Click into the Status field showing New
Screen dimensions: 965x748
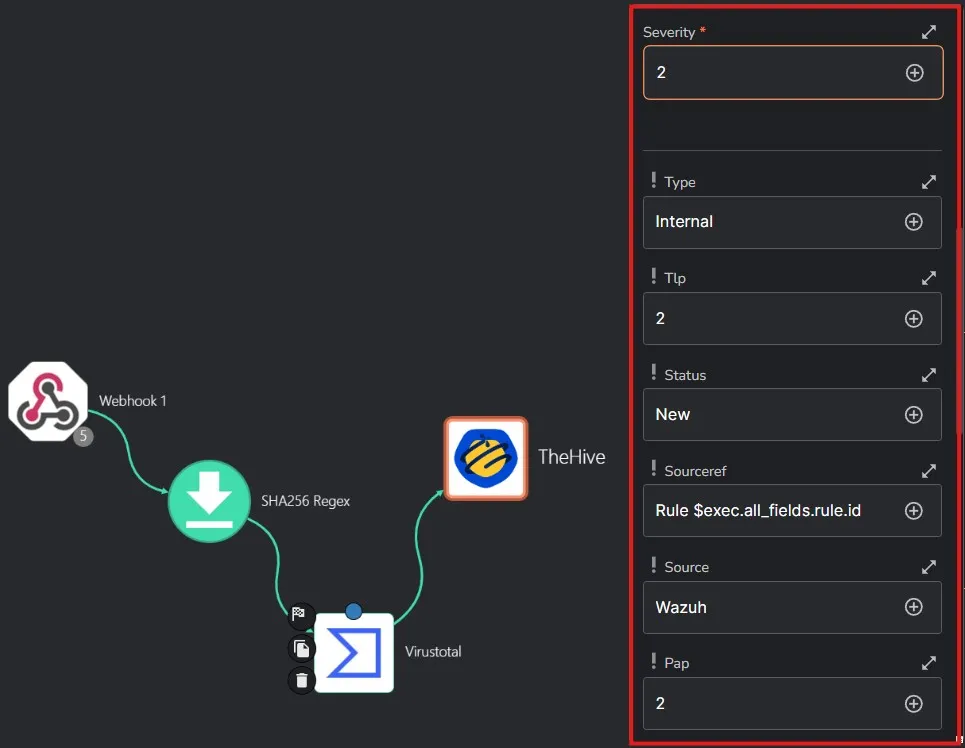coord(770,414)
